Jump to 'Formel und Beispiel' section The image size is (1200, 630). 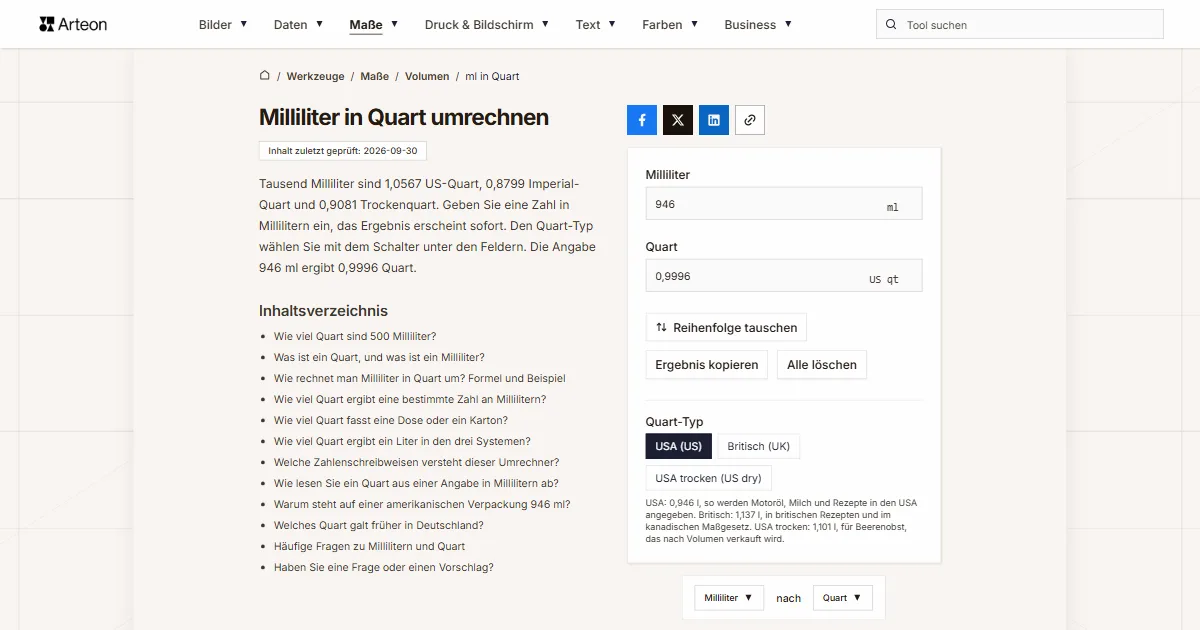[420, 378]
